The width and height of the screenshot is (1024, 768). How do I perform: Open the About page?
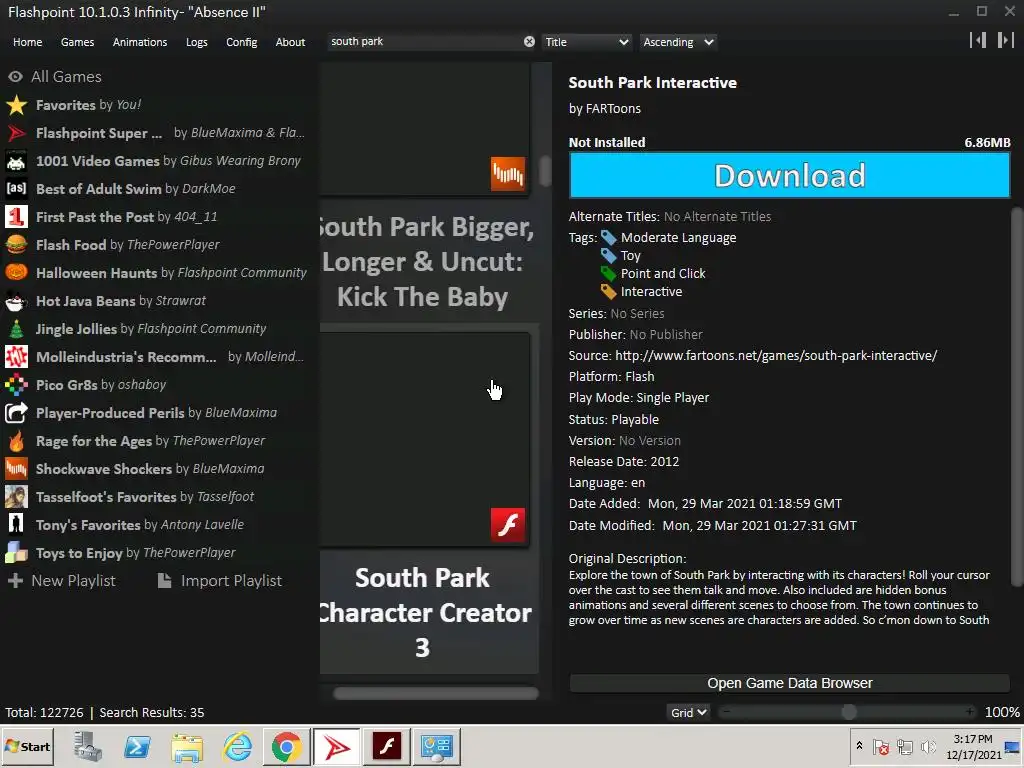tap(290, 42)
